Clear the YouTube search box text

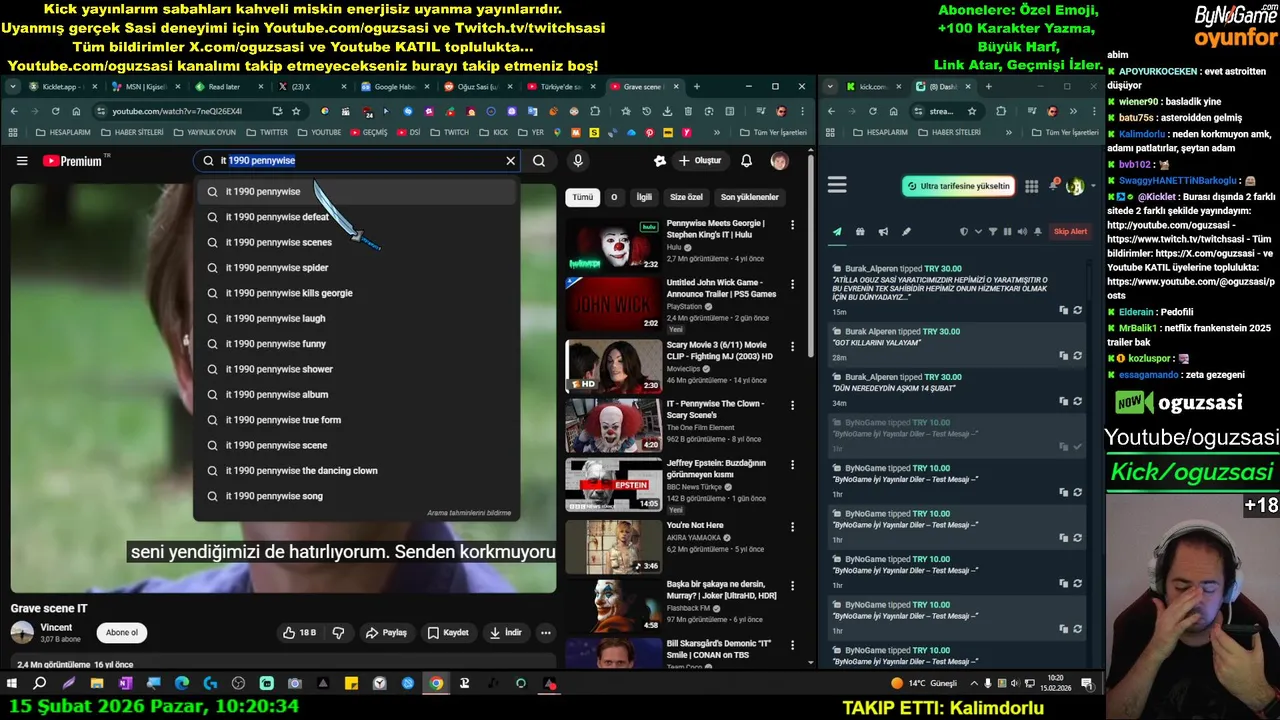tap(510, 161)
